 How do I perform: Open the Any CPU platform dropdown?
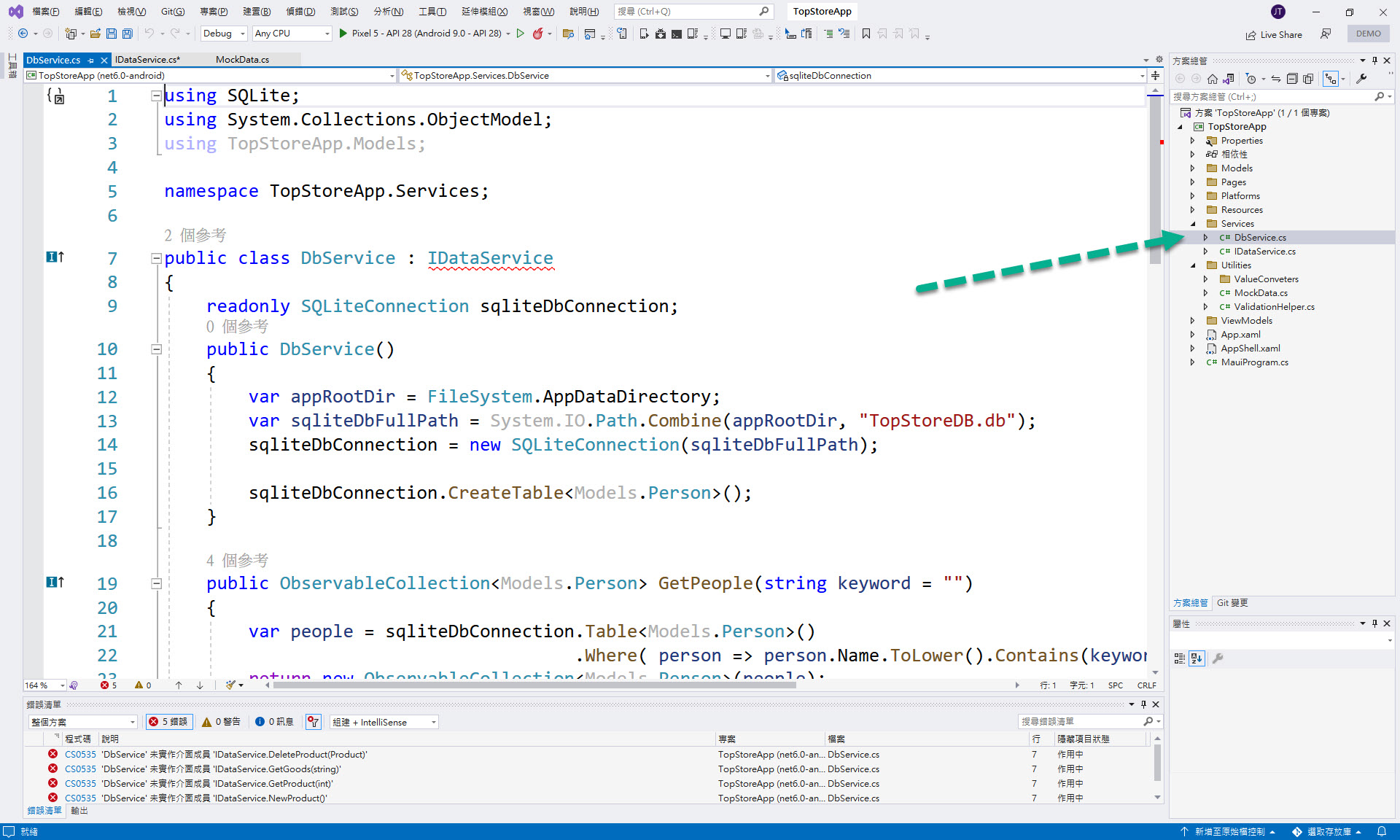pyautogui.click(x=291, y=33)
